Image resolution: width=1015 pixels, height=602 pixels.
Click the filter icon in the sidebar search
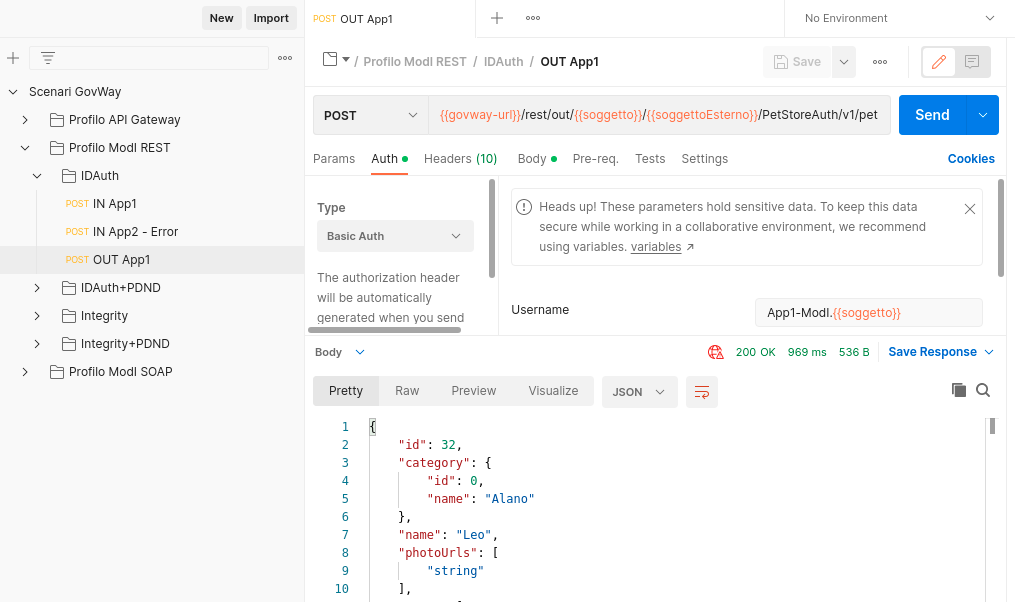(48, 58)
